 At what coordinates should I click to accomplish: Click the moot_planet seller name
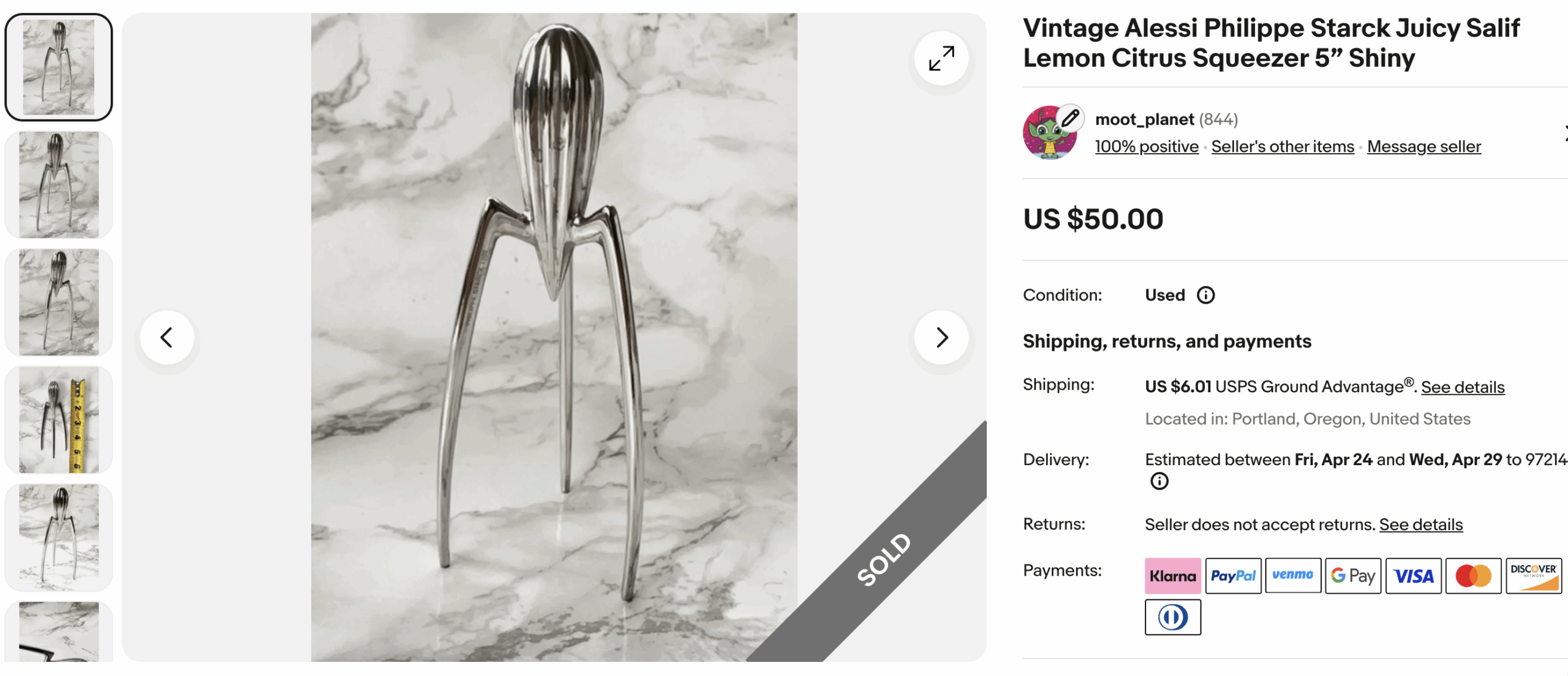point(1144,119)
